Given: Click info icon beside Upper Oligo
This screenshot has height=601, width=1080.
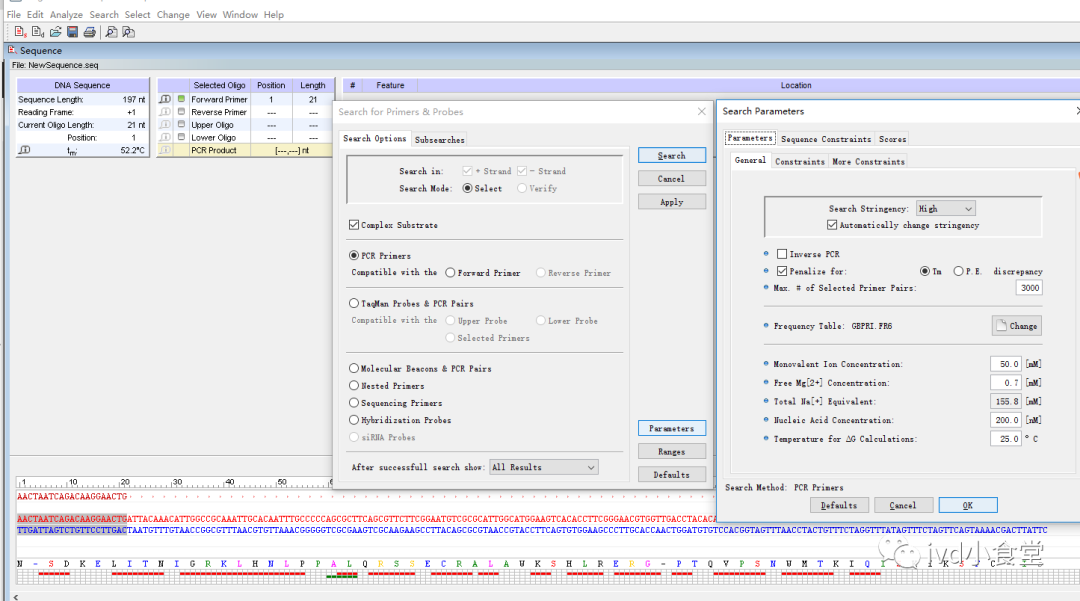Looking at the screenshot, I should pyautogui.click(x=165, y=125).
